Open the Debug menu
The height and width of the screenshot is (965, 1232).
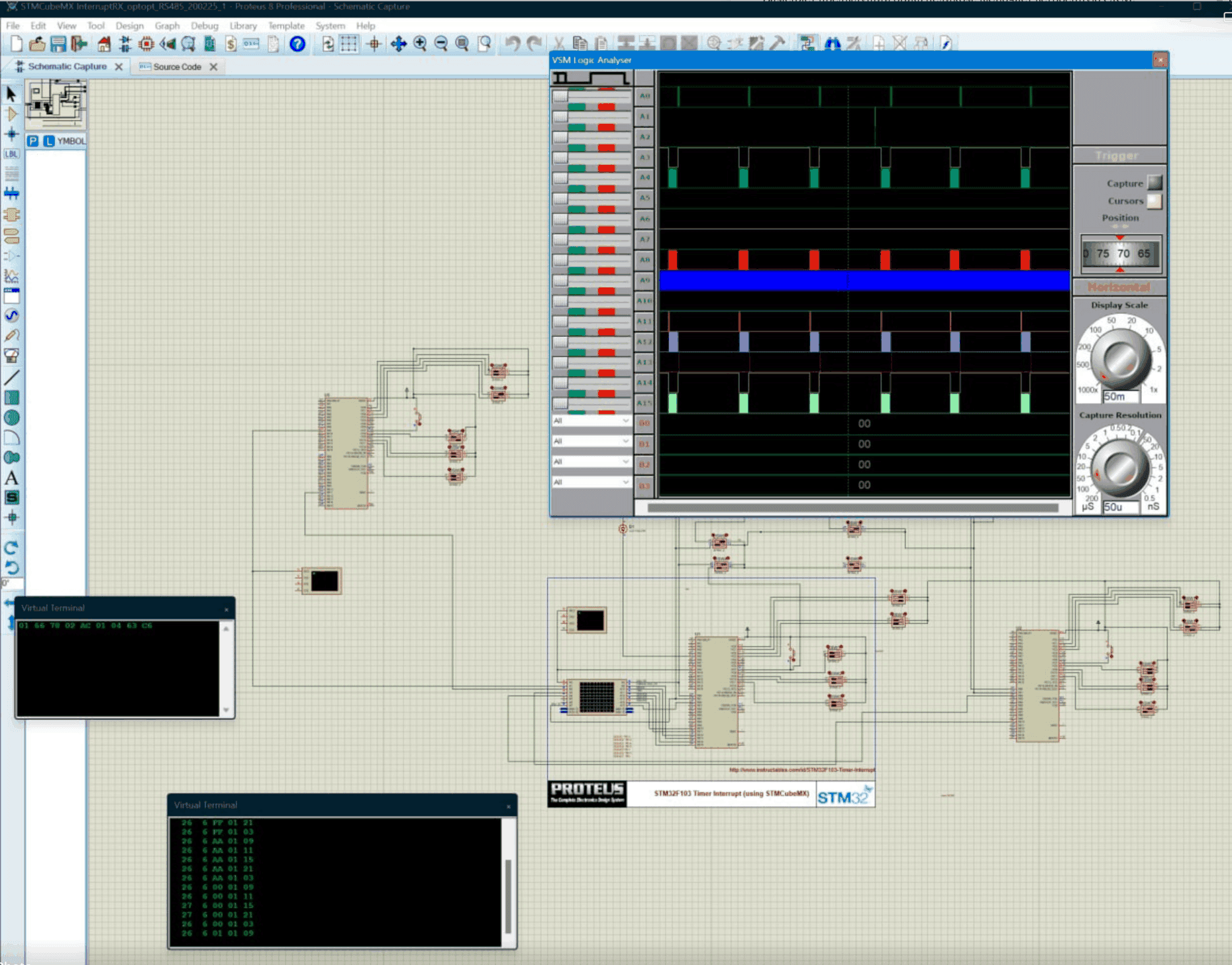(x=204, y=26)
